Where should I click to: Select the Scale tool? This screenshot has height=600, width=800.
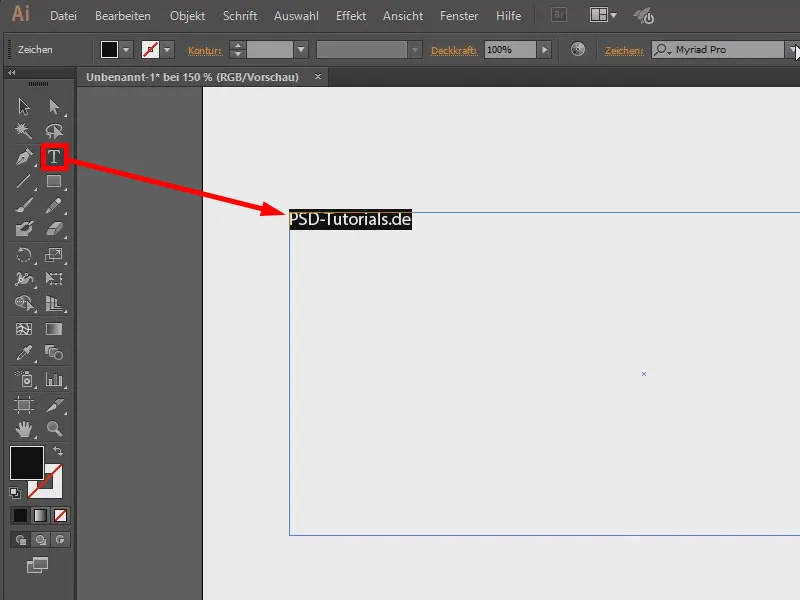54,255
